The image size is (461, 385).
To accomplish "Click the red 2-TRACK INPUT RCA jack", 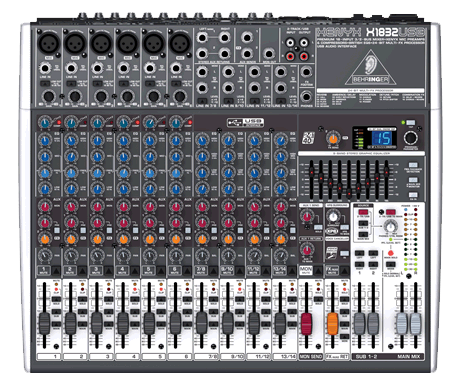I will click(291, 56).
